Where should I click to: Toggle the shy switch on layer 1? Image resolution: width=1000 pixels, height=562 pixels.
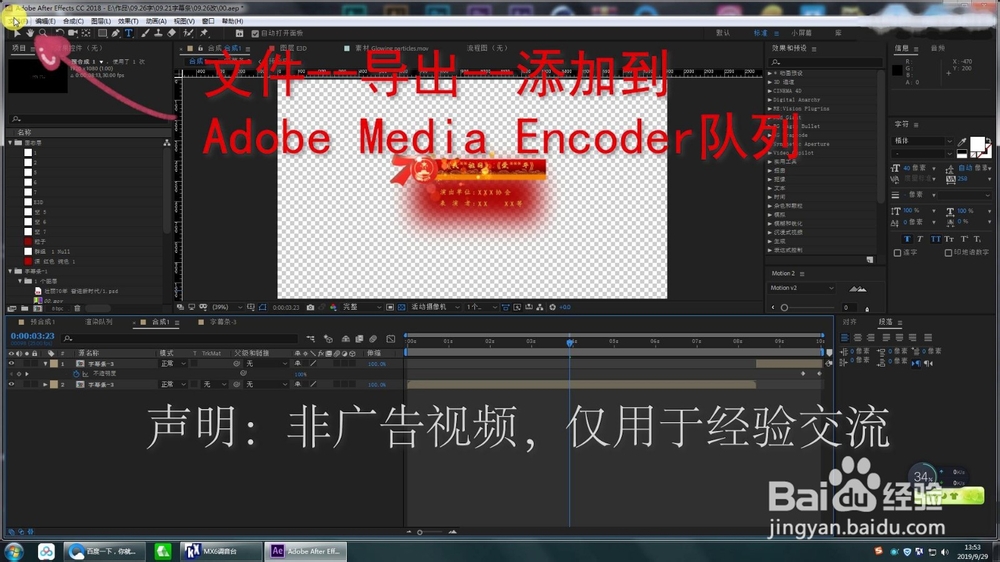297,364
